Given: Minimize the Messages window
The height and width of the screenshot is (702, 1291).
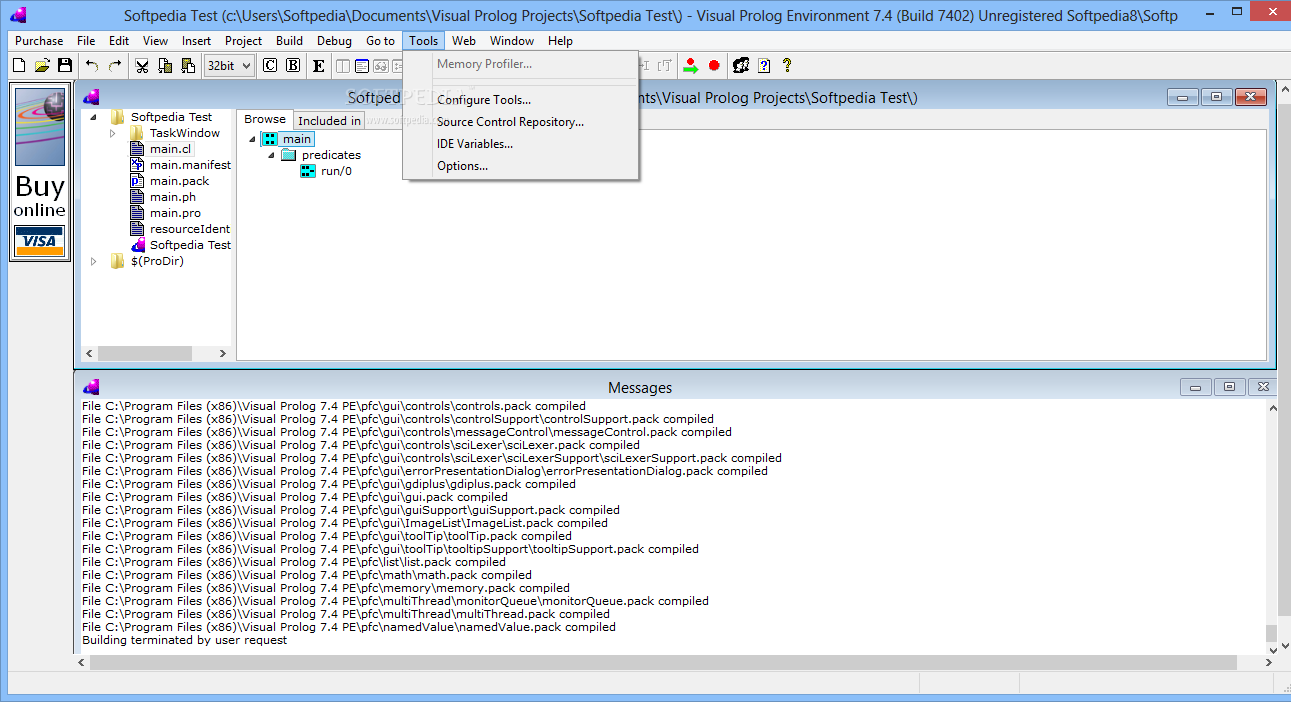Looking at the screenshot, I should tap(1196, 387).
